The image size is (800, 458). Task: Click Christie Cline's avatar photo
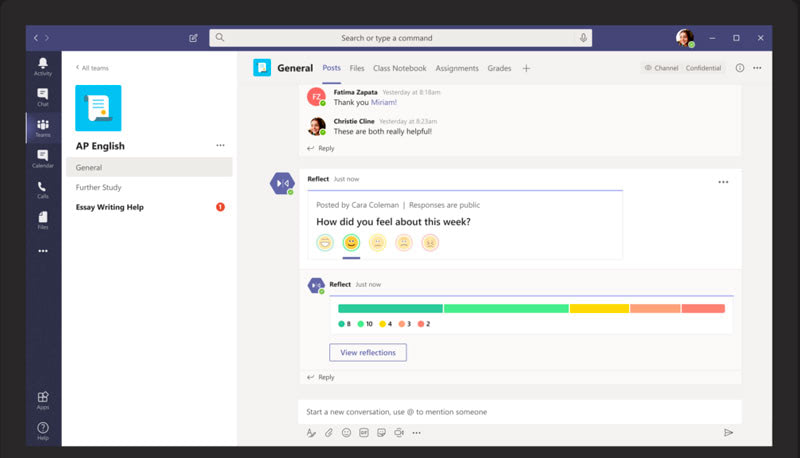(x=316, y=126)
